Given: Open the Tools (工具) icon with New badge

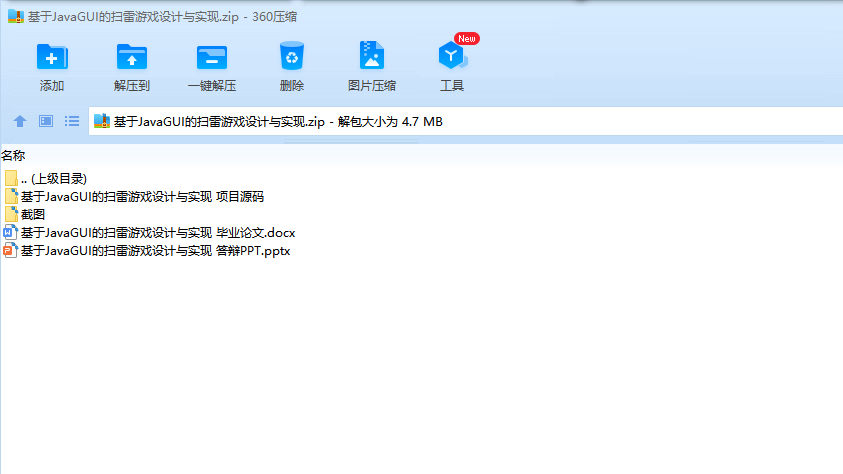Looking at the screenshot, I should click(x=452, y=55).
